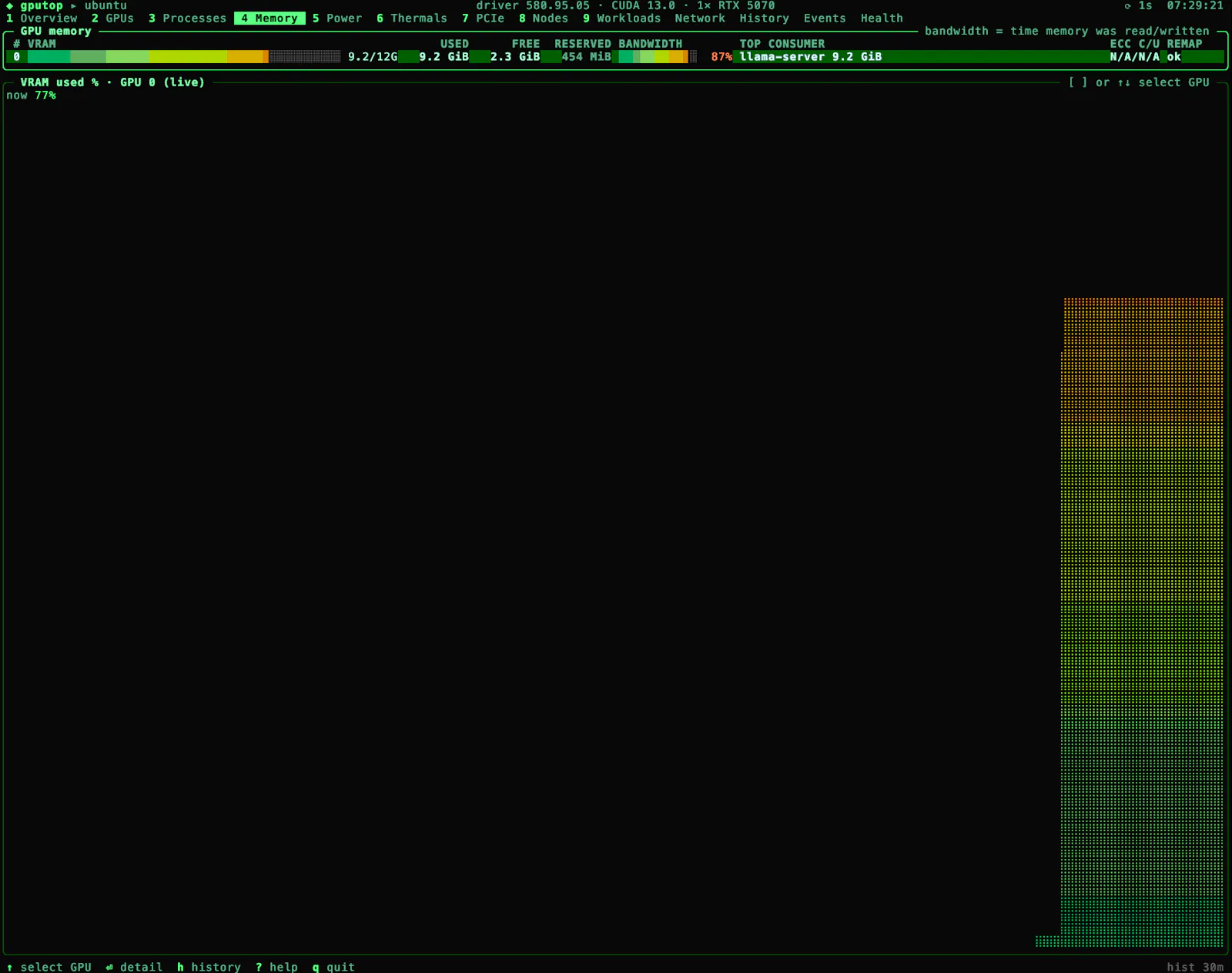Click the select GPU arrow hint in footer

pyautogui.click(x=49, y=967)
